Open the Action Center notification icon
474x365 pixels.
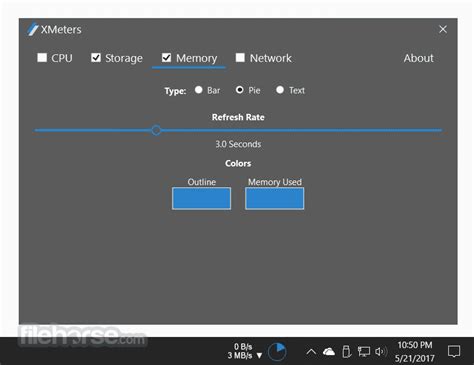[454, 351]
